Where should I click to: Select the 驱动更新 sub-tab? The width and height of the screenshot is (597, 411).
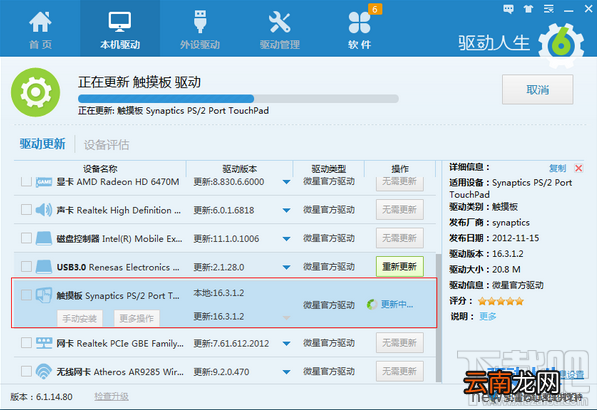point(42,144)
